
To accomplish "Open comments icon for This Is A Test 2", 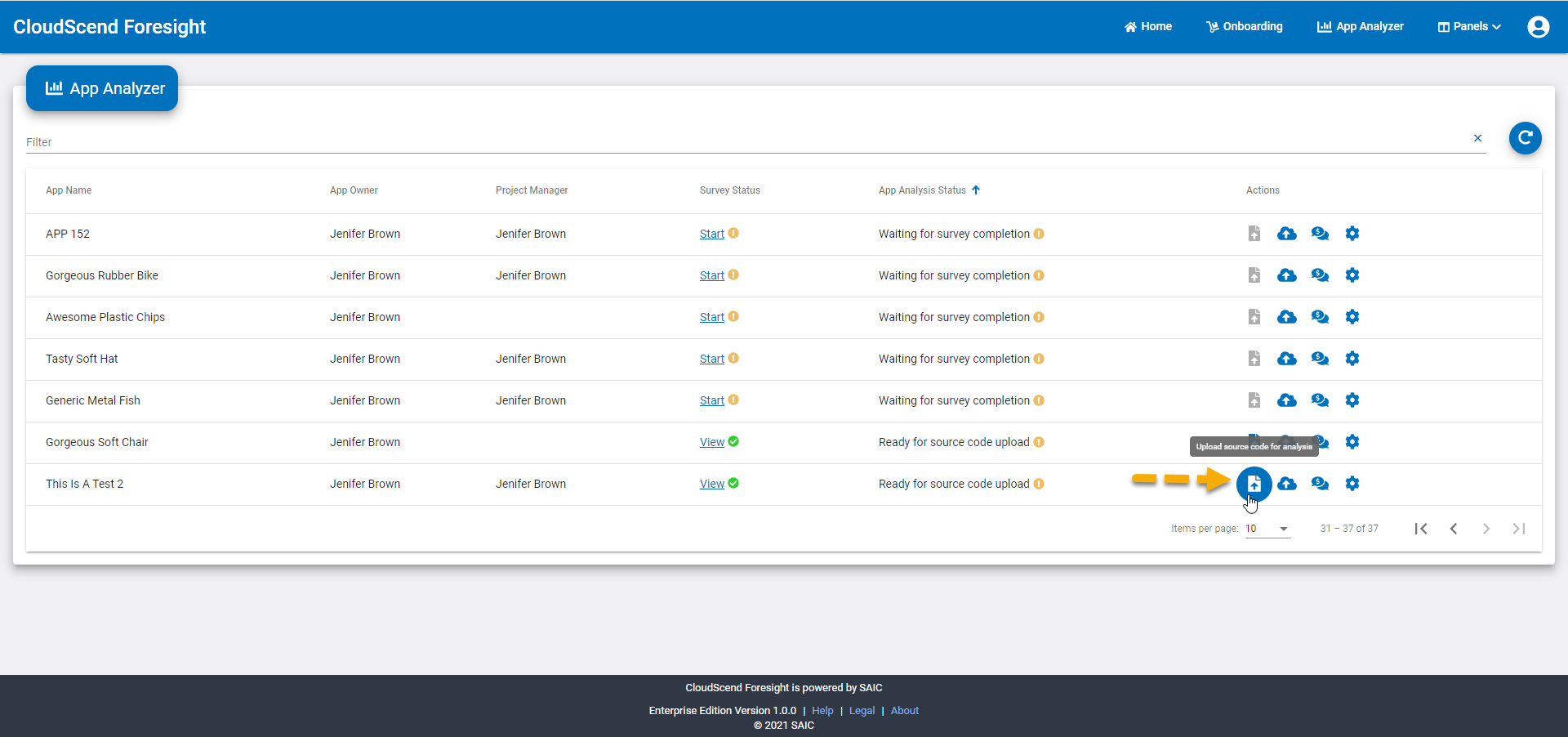I will [1320, 484].
